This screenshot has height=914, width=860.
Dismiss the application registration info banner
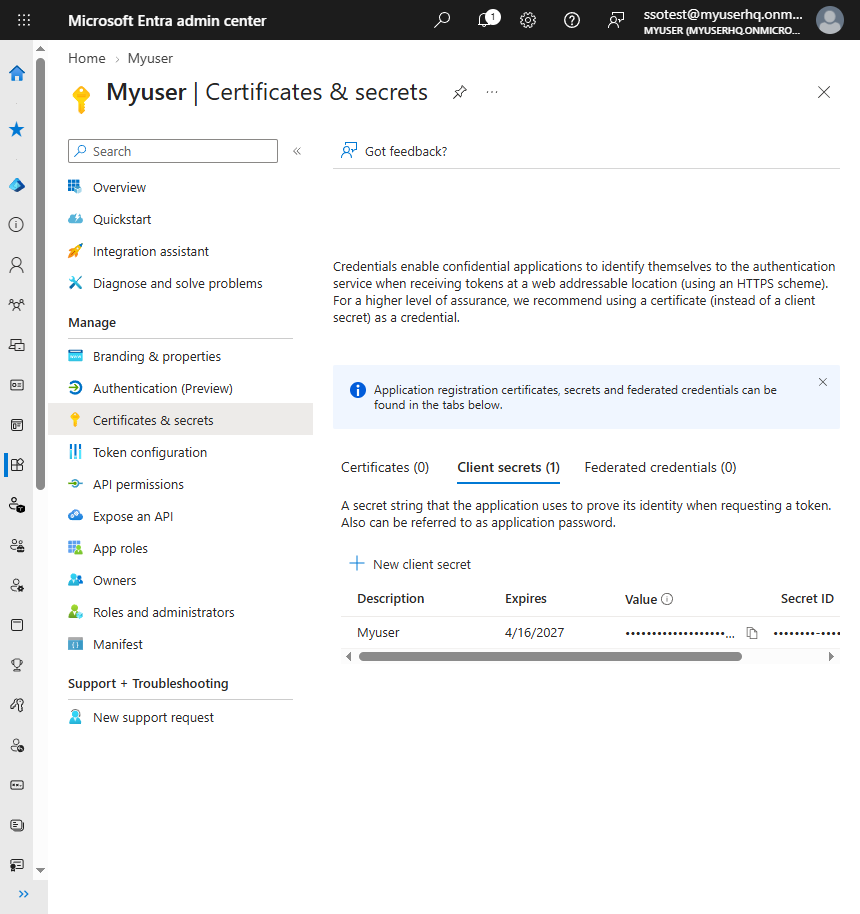coord(823,382)
